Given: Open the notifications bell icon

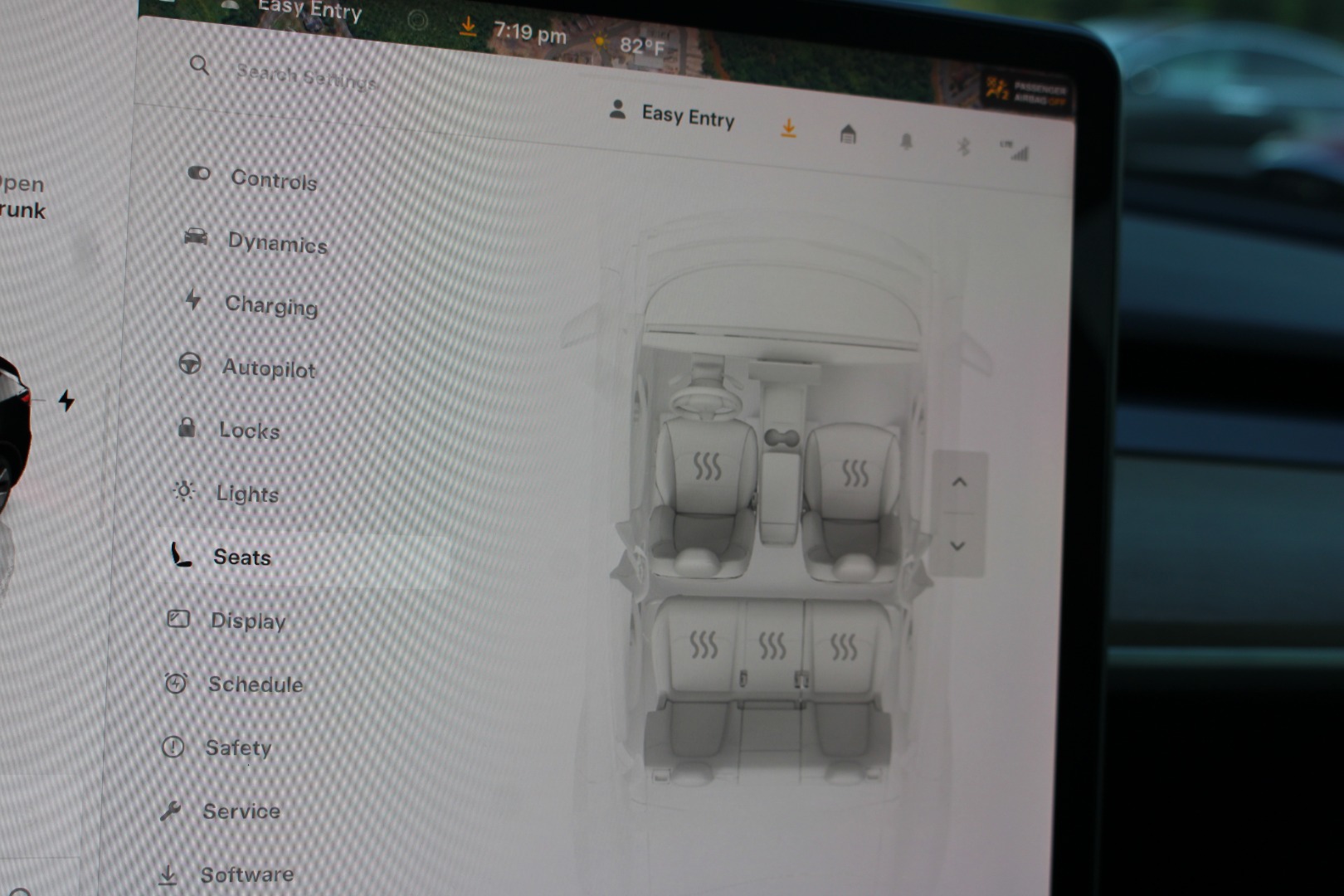Looking at the screenshot, I should pyautogui.click(x=906, y=141).
